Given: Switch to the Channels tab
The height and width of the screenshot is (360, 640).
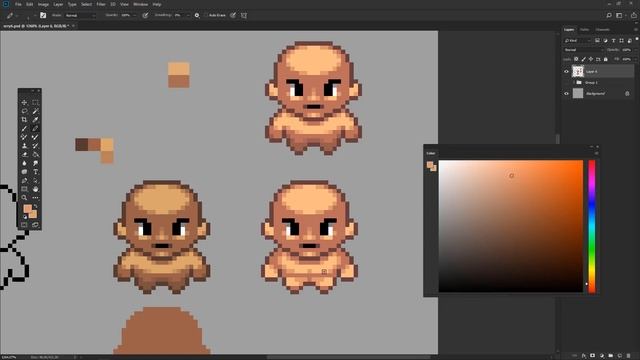Looking at the screenshot, I should point(602,29).
